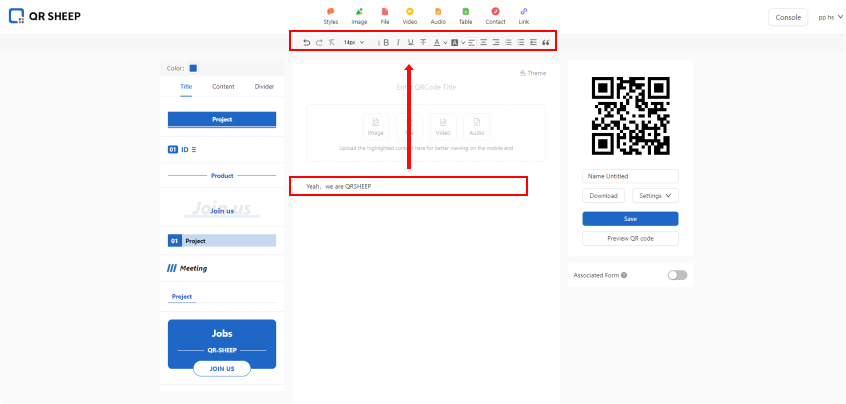
Task: Insert an ordered list
Action: point(508,43)
